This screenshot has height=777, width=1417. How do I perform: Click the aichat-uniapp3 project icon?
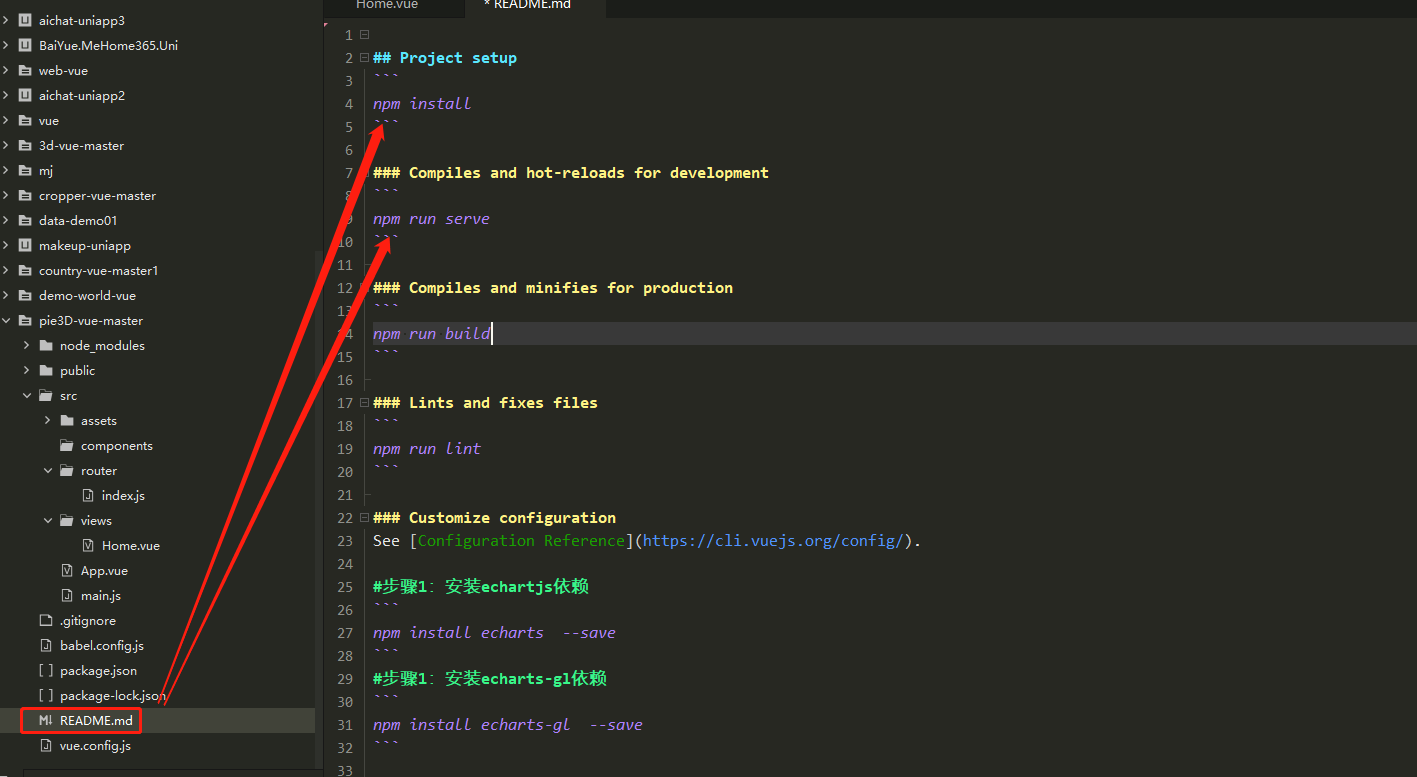tap(25, 20)
